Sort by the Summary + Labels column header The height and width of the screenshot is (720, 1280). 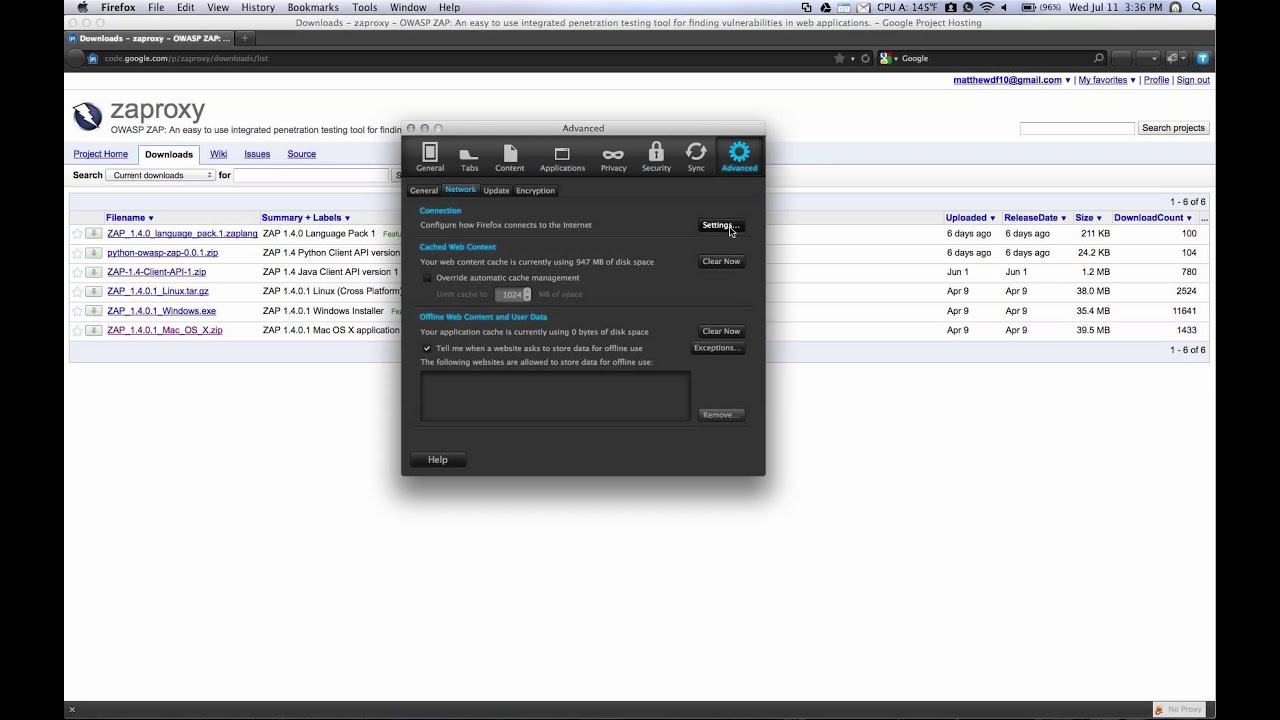click(x=306, y=218)
